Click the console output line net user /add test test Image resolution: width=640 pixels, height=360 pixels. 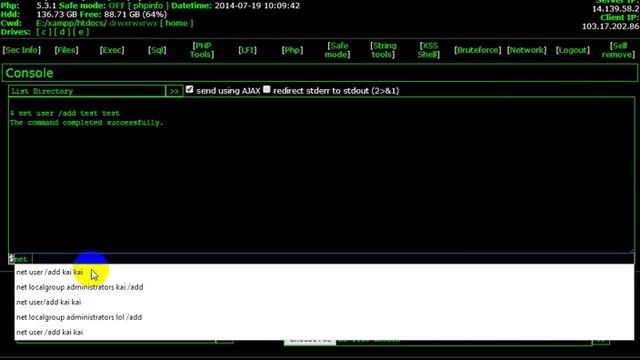pyautogui.click(x=65, y=113)
